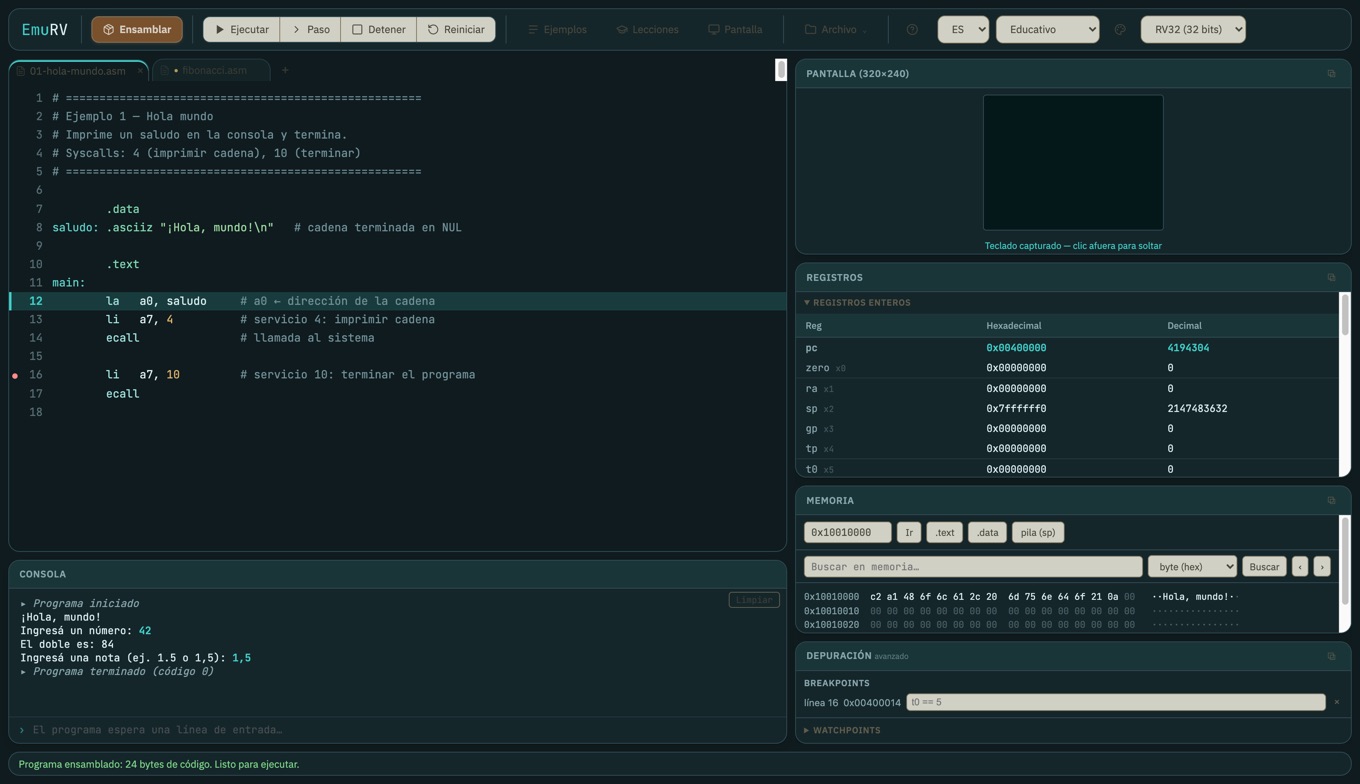Image resolution: width=1360 pixels, height=784 pixels.
Task: Jump to the .data memory section
Action: (987, 533)
